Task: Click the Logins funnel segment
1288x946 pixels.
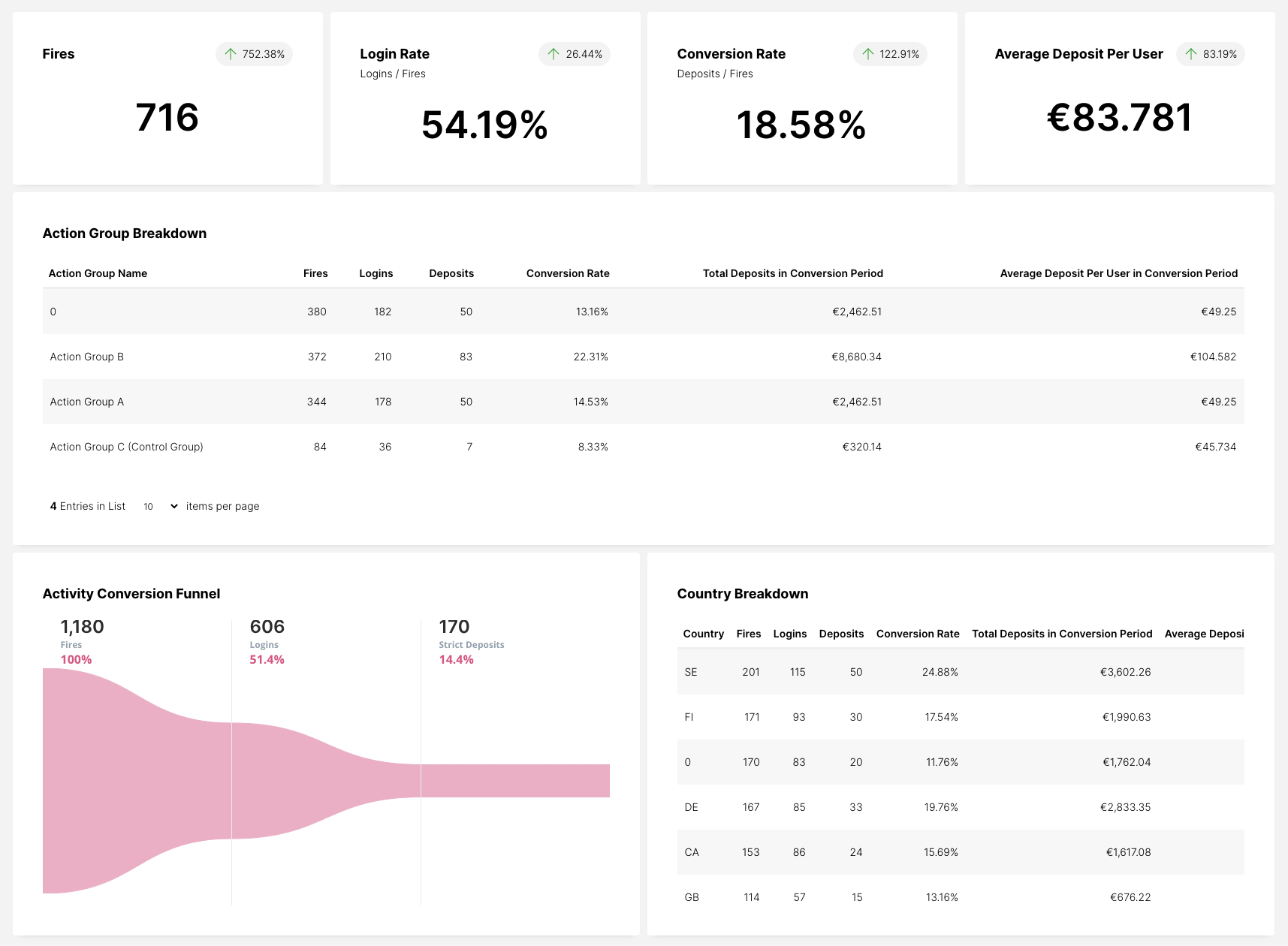Action: pos(323,781)
